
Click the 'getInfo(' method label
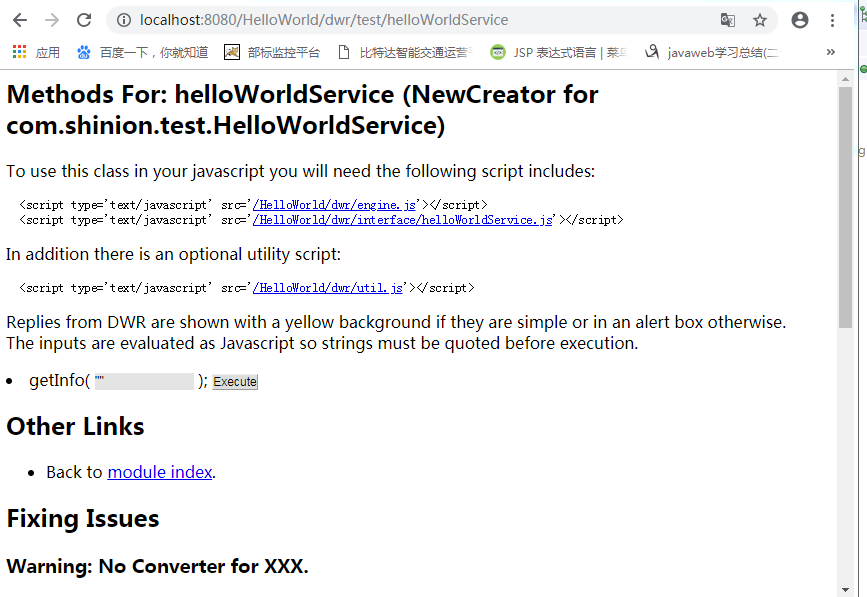[x=59, y=381]
